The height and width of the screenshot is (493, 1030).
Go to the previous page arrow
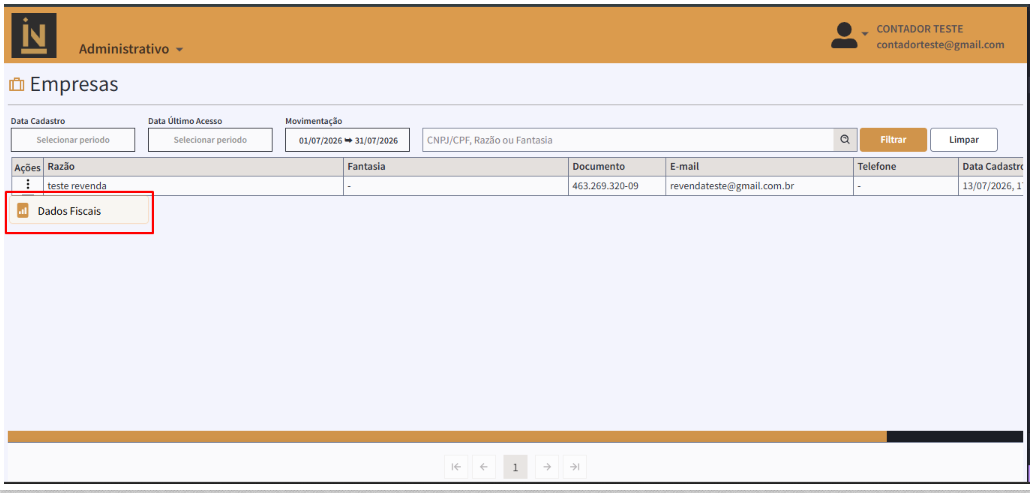point(483,467)
